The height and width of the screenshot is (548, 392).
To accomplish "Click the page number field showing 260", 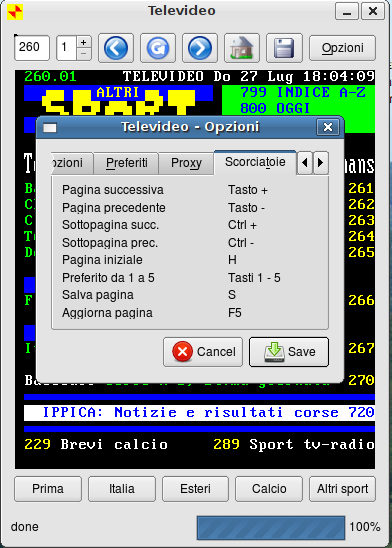I will (32, 48).
